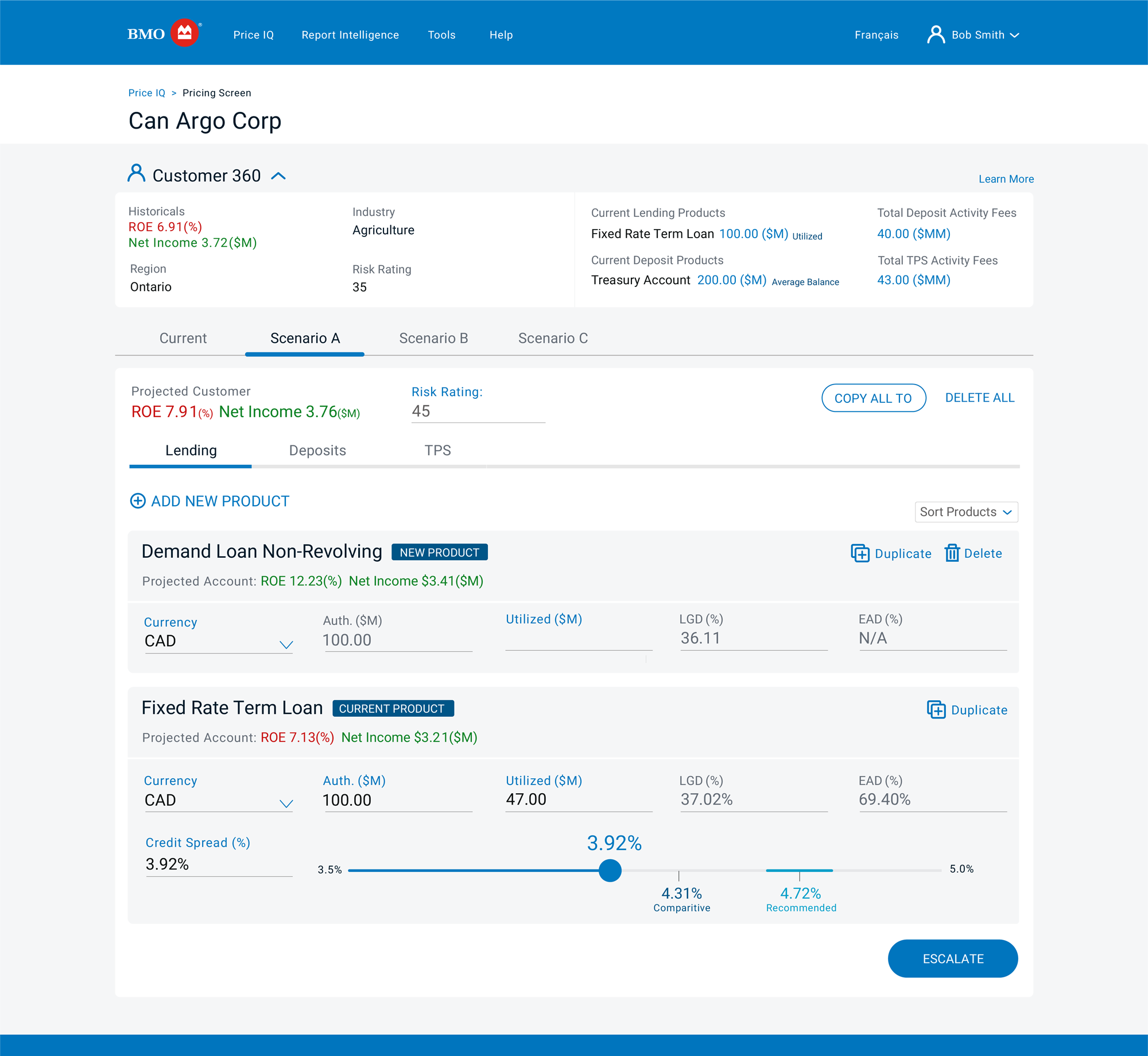Click the BMO logo in the header
Image resolution: width=1148 pixels, height=1056 pixels.
(162, 33)
